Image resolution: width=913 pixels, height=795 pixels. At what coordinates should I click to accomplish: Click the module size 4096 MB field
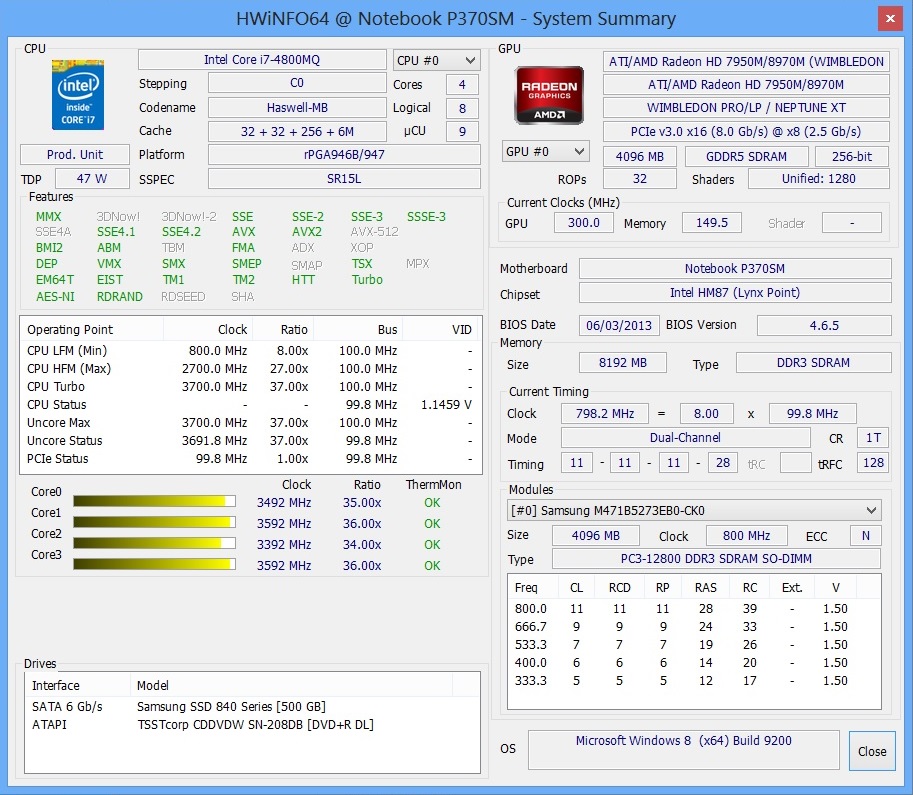click(595, 535)
